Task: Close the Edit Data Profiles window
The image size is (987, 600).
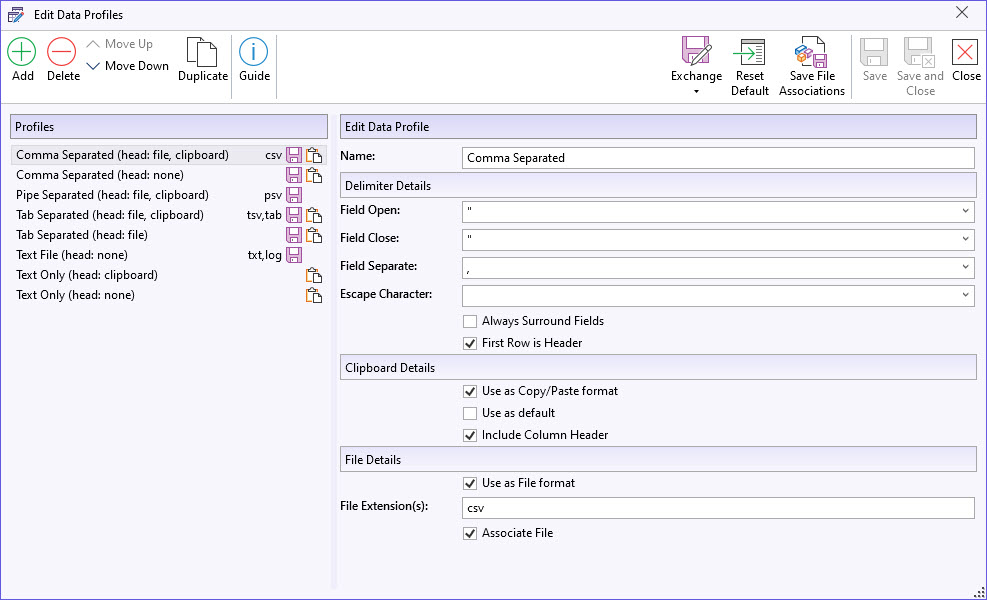Action: pos(961,13)
